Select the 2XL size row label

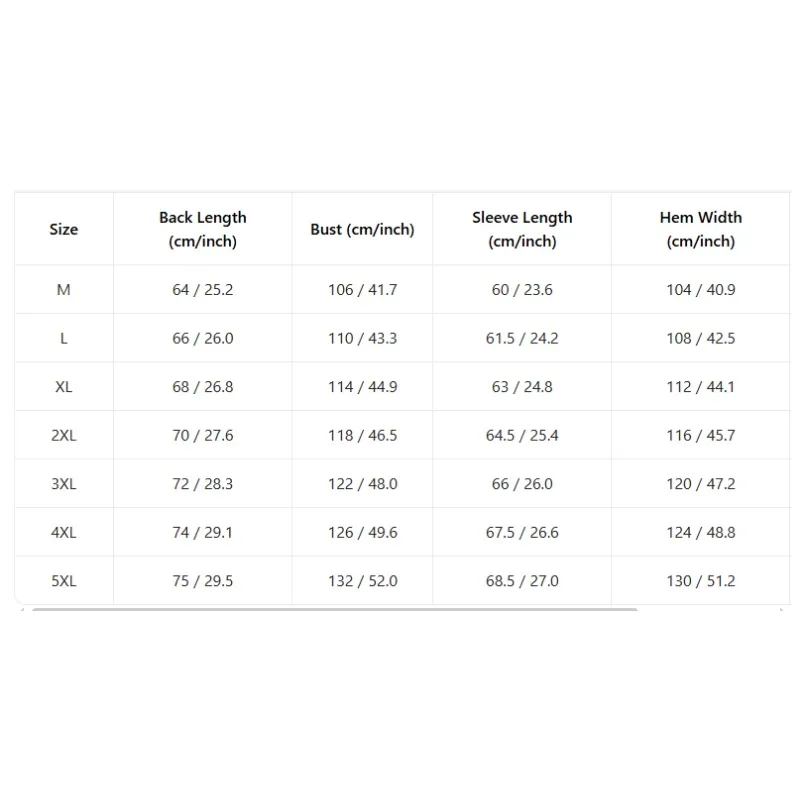tap(63, 435)
